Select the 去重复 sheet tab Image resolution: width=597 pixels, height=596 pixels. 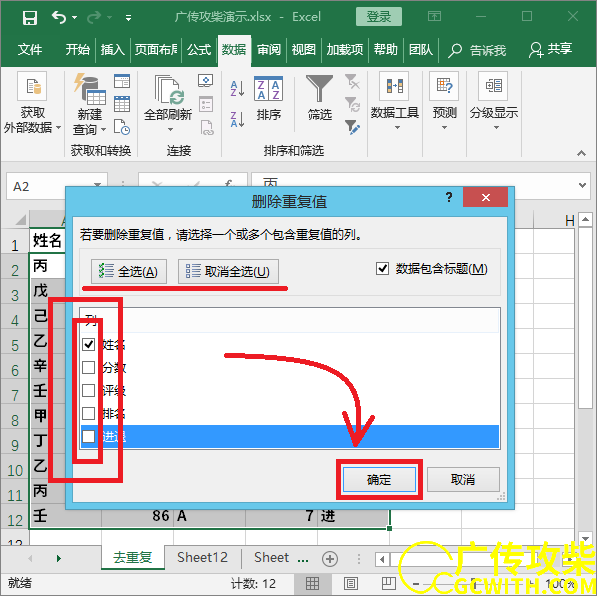pos(132,558)
